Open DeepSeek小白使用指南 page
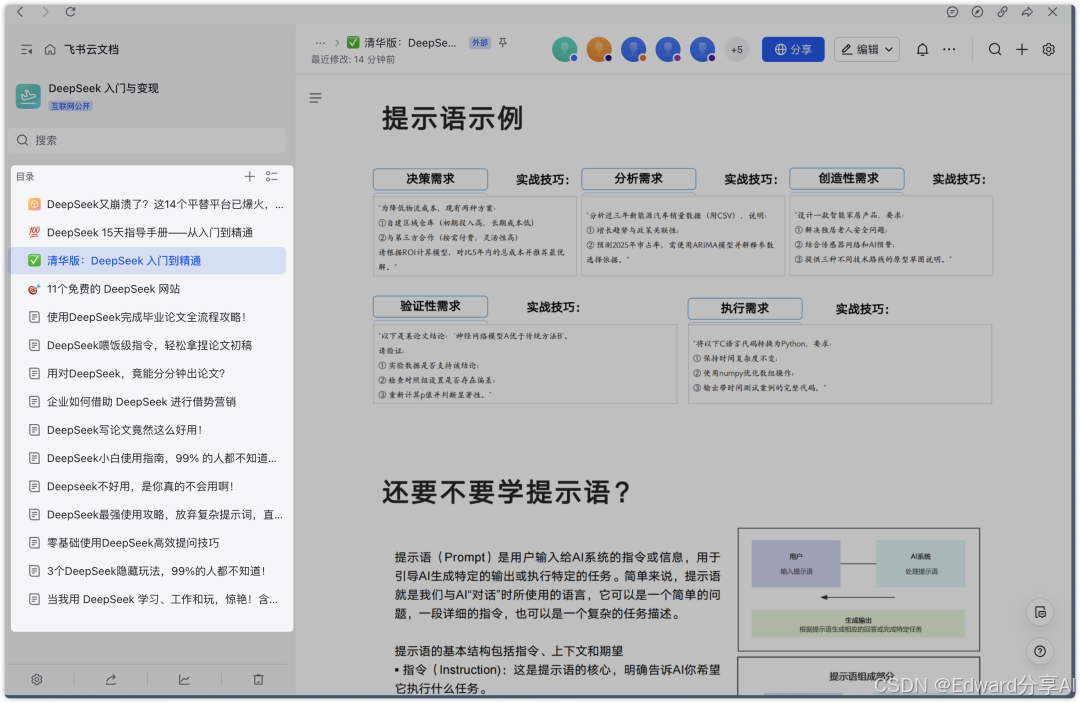The image size is (1080, 703). pos(149,459)
